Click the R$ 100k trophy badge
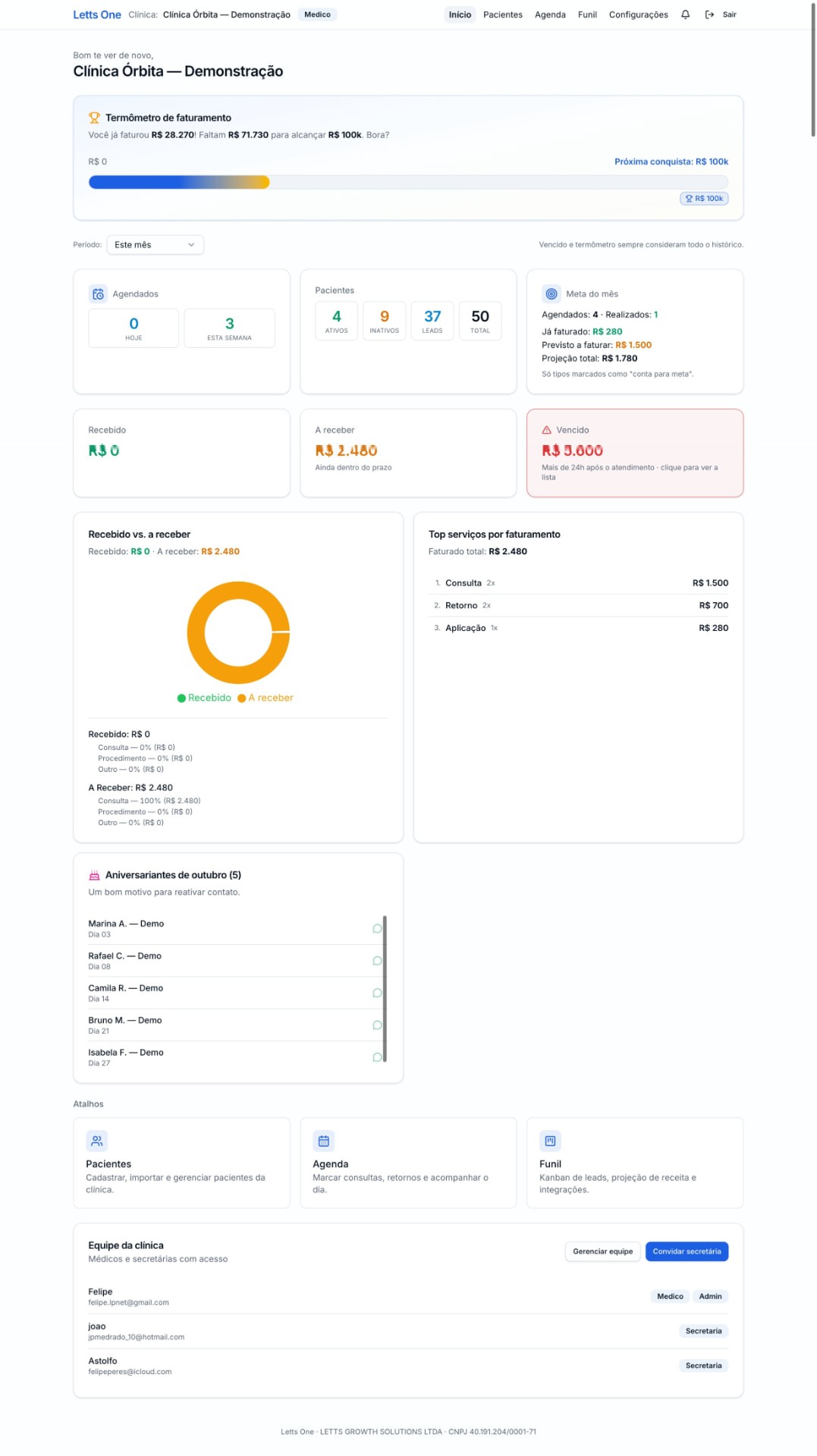This screenshot has height=1456, width=817. click(704, 199)
